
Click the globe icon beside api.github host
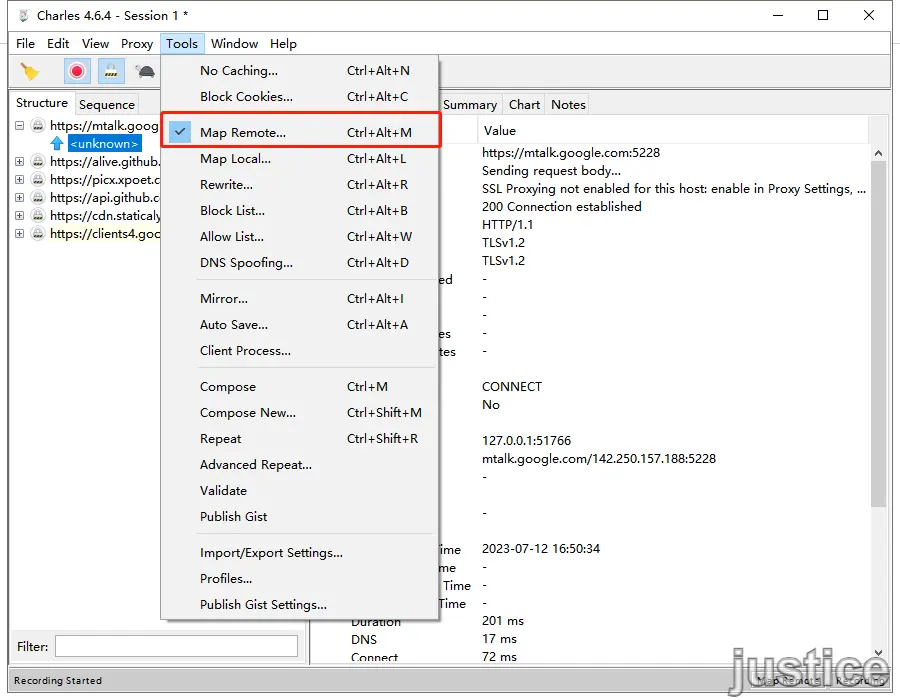coord(38,197)
